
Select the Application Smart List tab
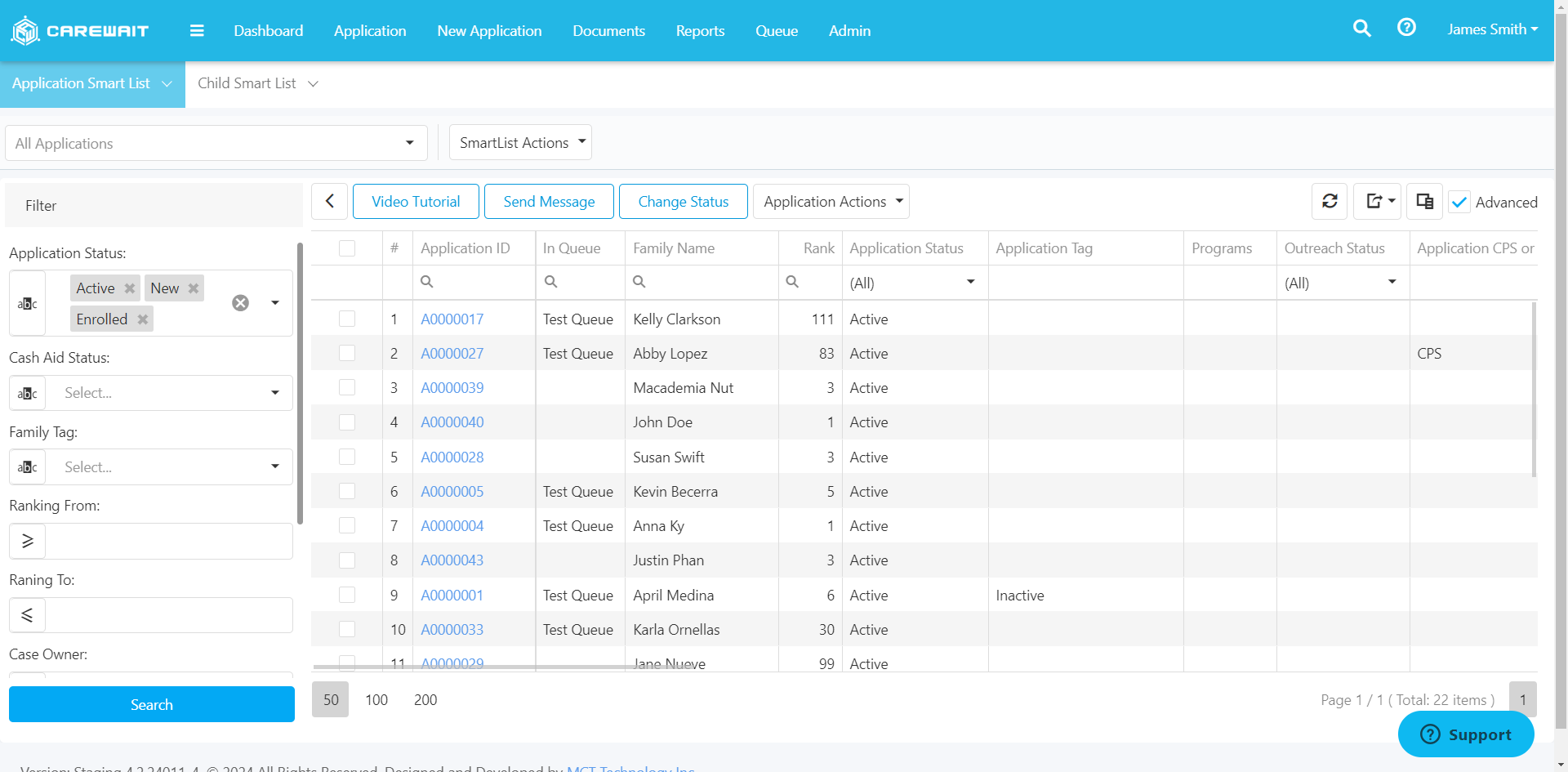pos(92,83)
